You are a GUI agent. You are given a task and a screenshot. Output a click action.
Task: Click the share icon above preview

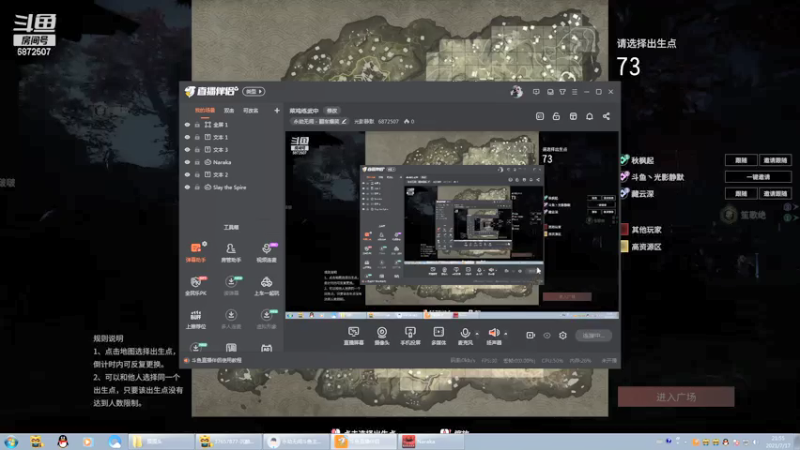coord(606,116)
